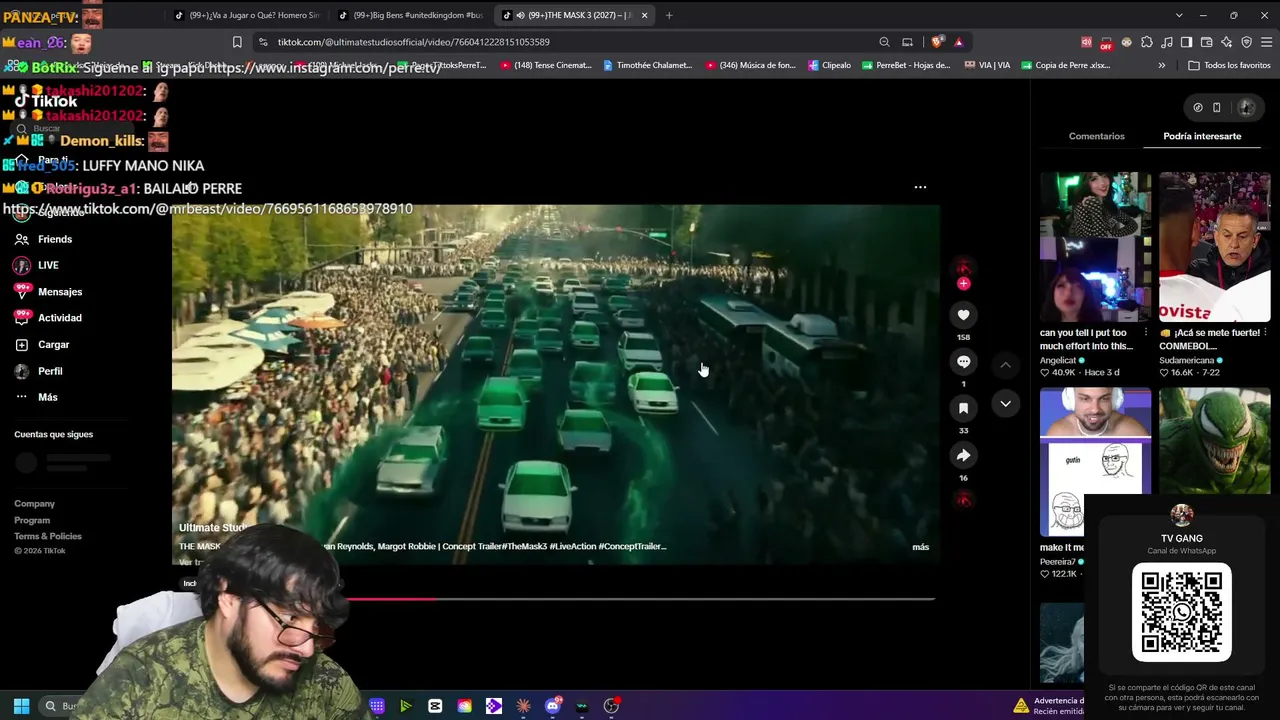The height and width of the screenshot is (720, 1280).
Task: Go to the previous video arrow
Action: pos(1005,365)
